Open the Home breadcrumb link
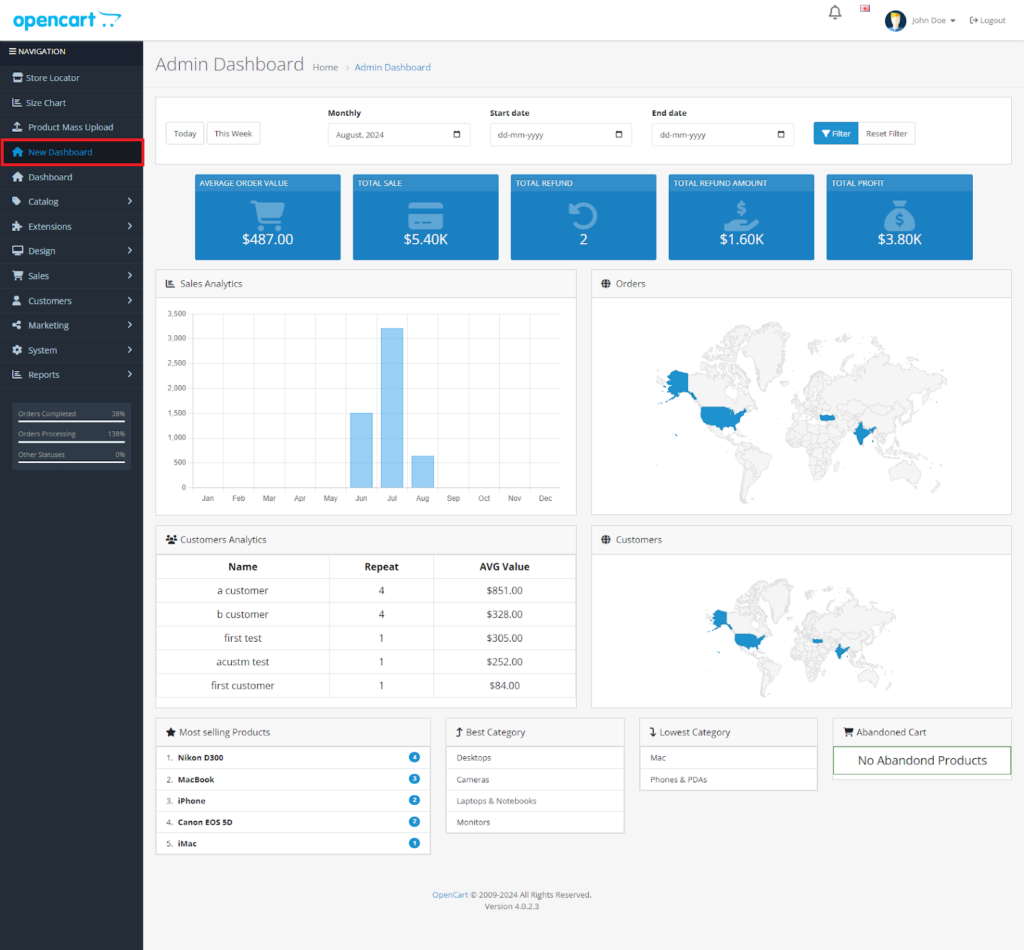 (325, 67)
